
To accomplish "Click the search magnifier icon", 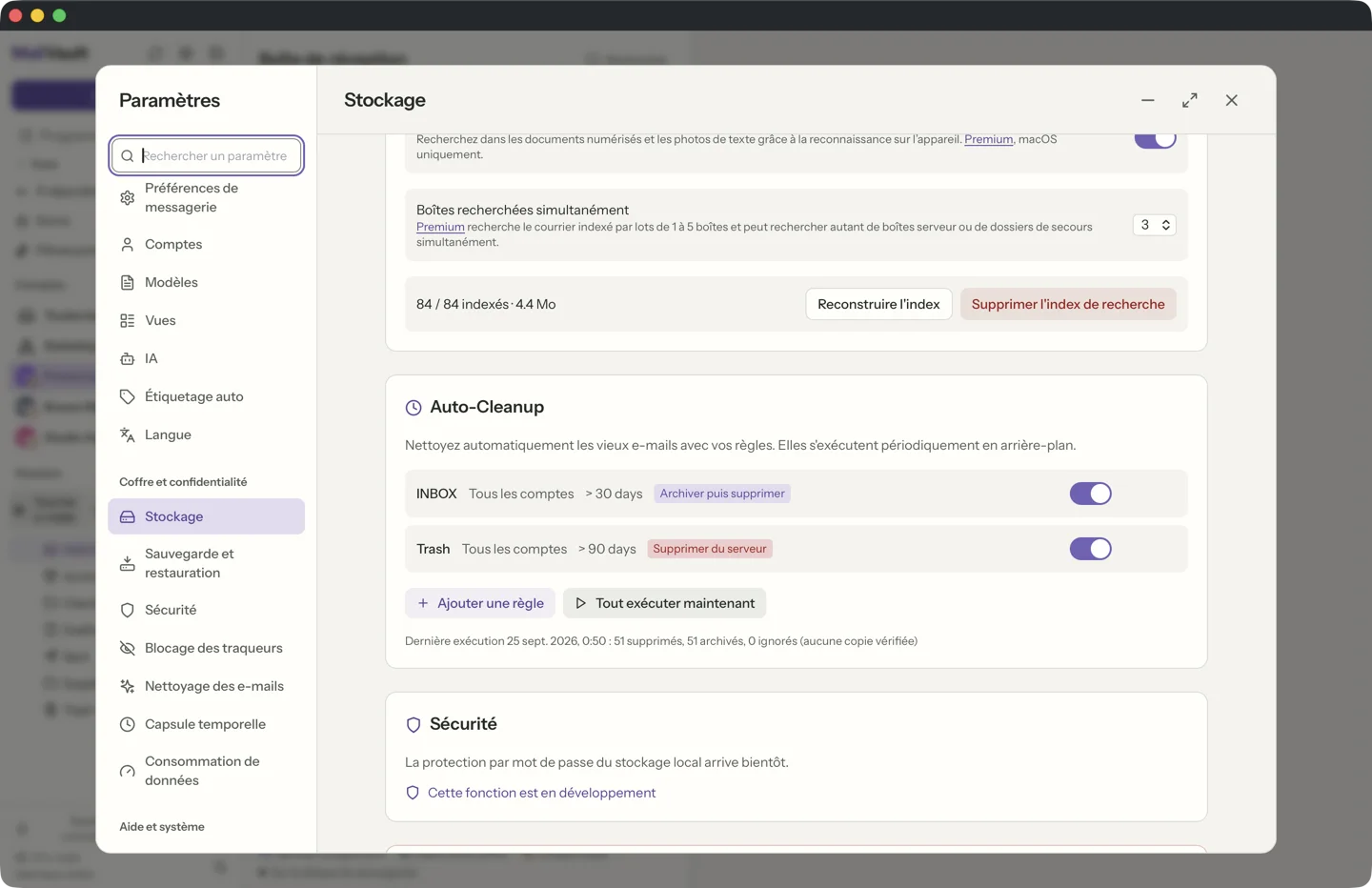I will click(x=128, y=155).
